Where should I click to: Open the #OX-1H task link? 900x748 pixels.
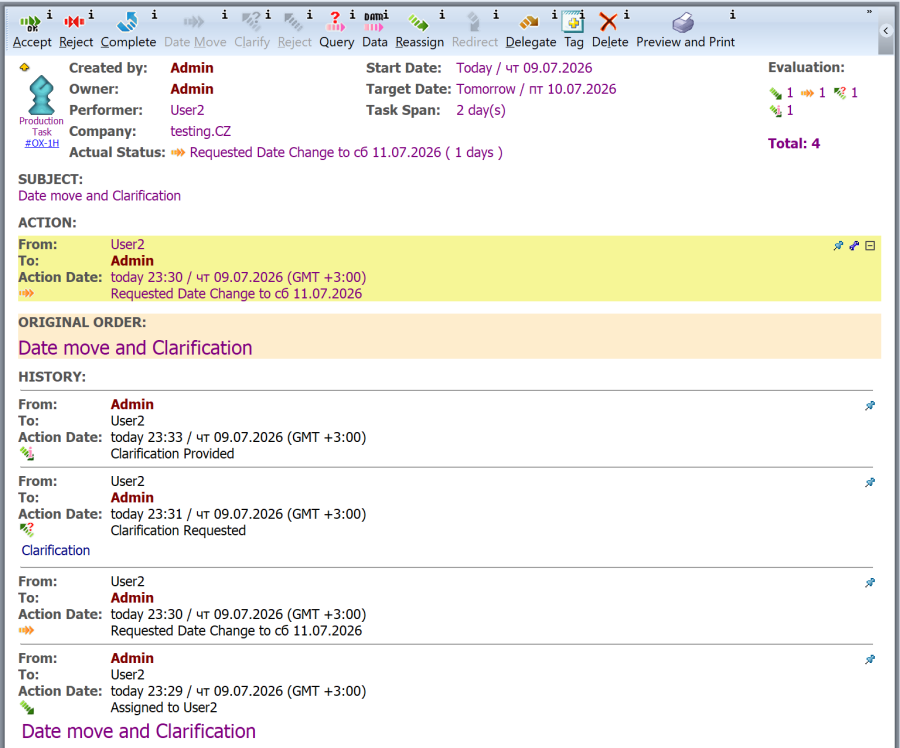[41, 143]
